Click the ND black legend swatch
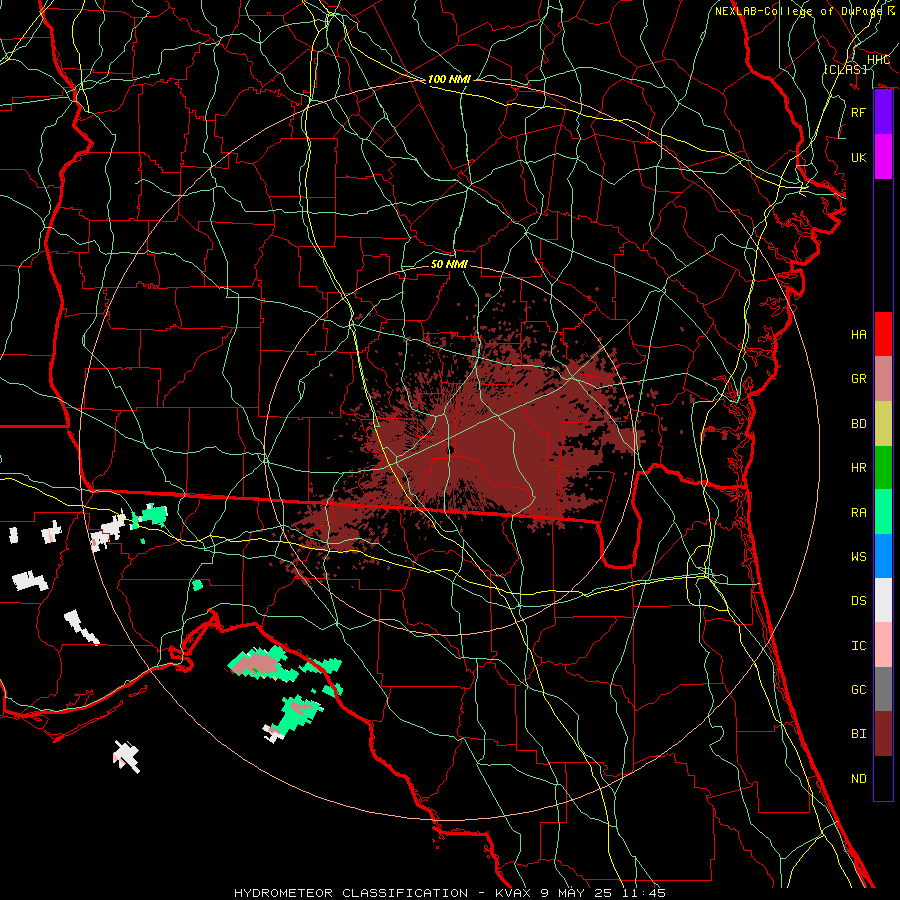The image size is (900, 900). (883, 778)
